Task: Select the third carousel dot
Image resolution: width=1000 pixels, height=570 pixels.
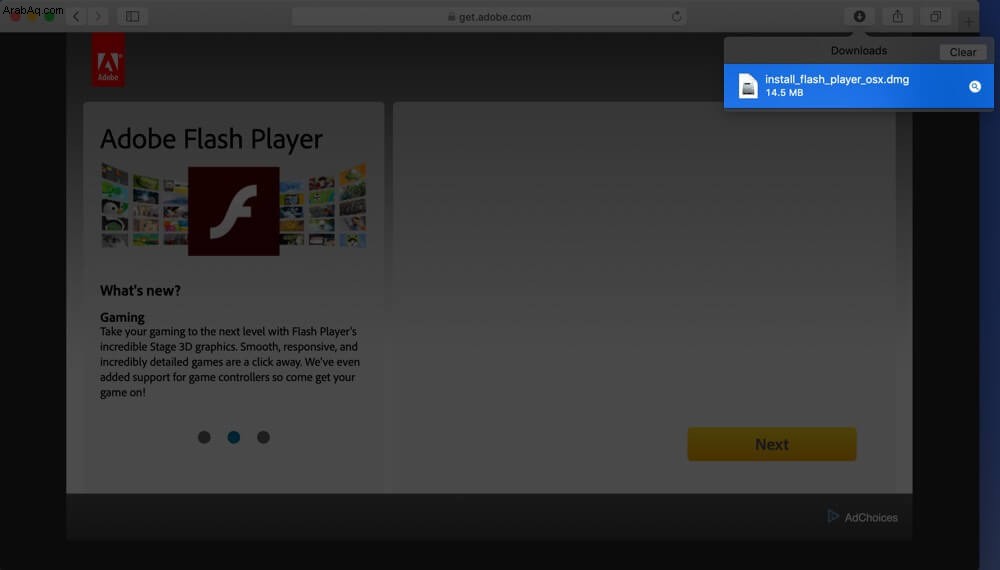Action: [x=263, y=437]
